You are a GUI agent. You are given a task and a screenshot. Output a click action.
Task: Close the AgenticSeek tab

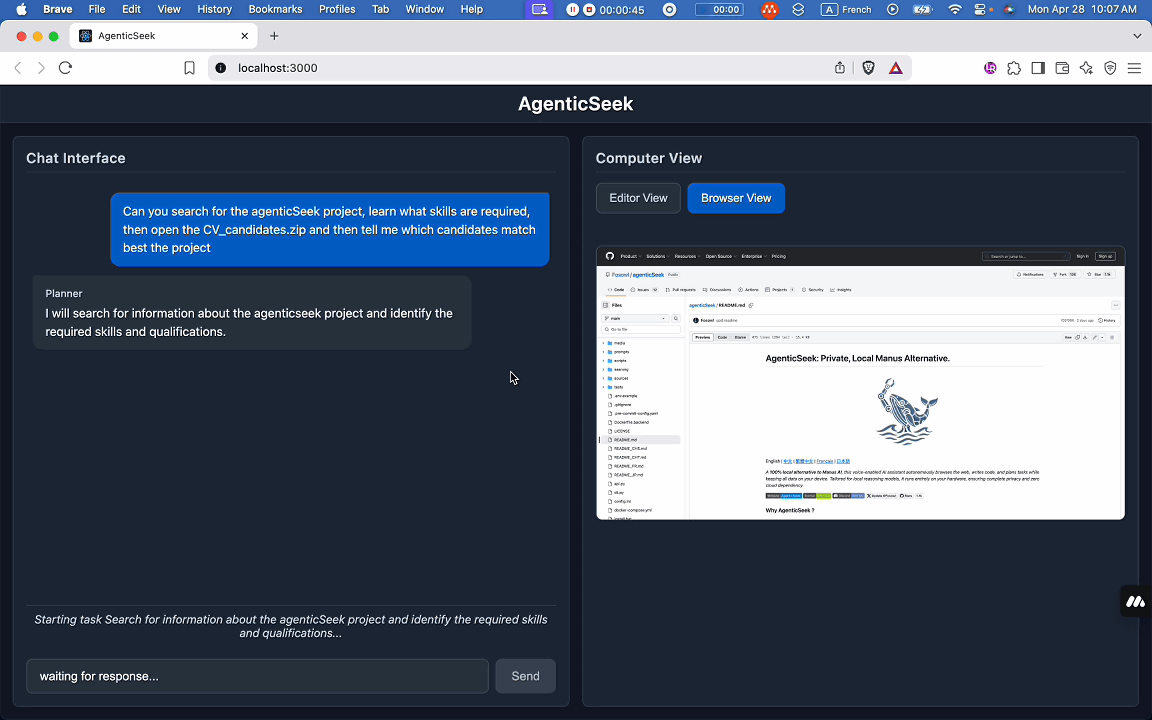click(x=245, y=36)
